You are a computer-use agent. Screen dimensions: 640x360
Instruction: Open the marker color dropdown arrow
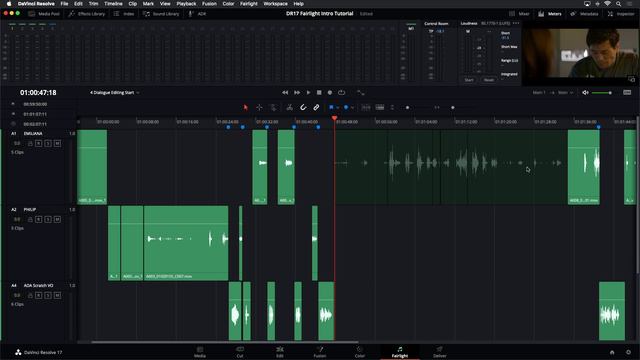[352, 108]
